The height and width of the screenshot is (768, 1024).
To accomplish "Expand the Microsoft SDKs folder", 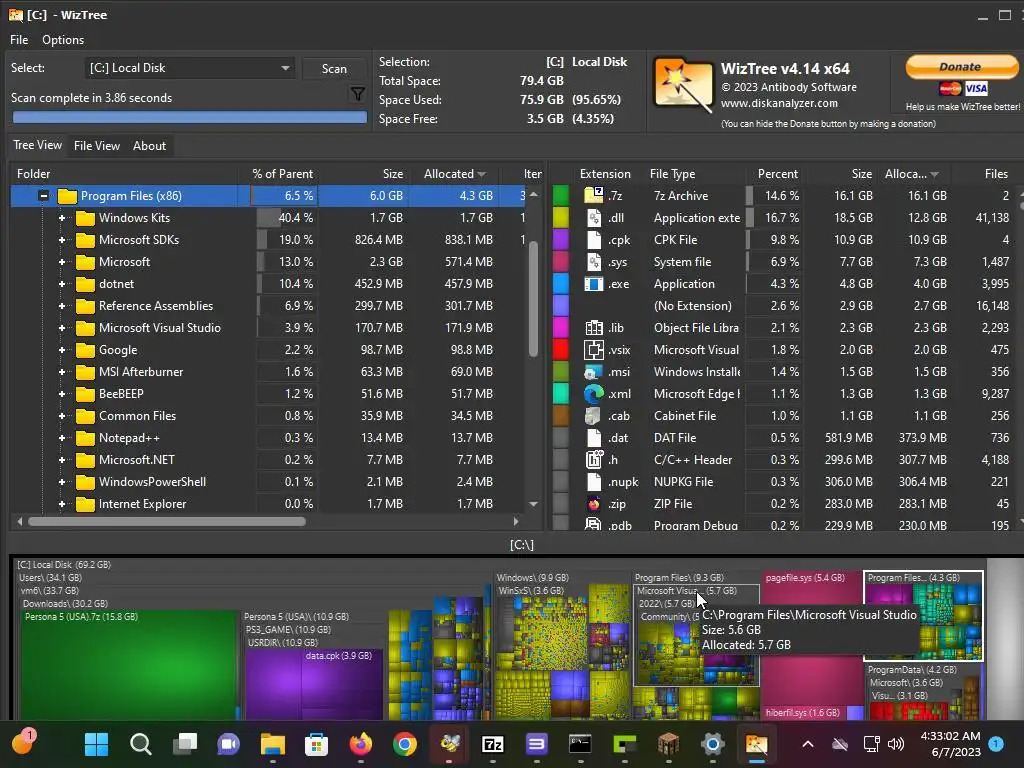I will coord(62,240).
